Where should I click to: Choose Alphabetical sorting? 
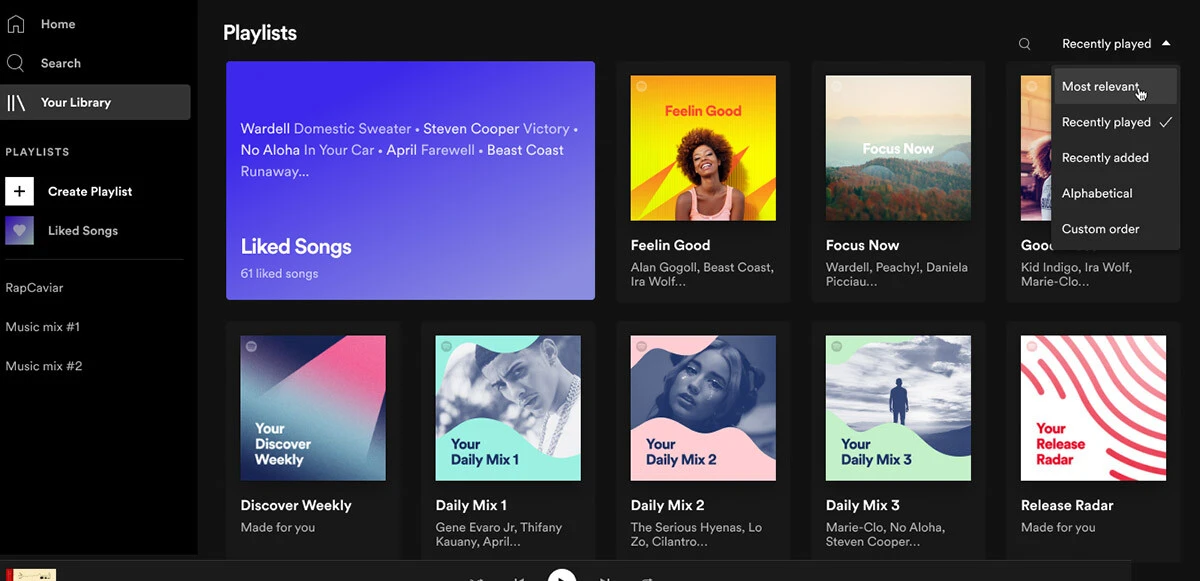click(x=1098, y=193)
